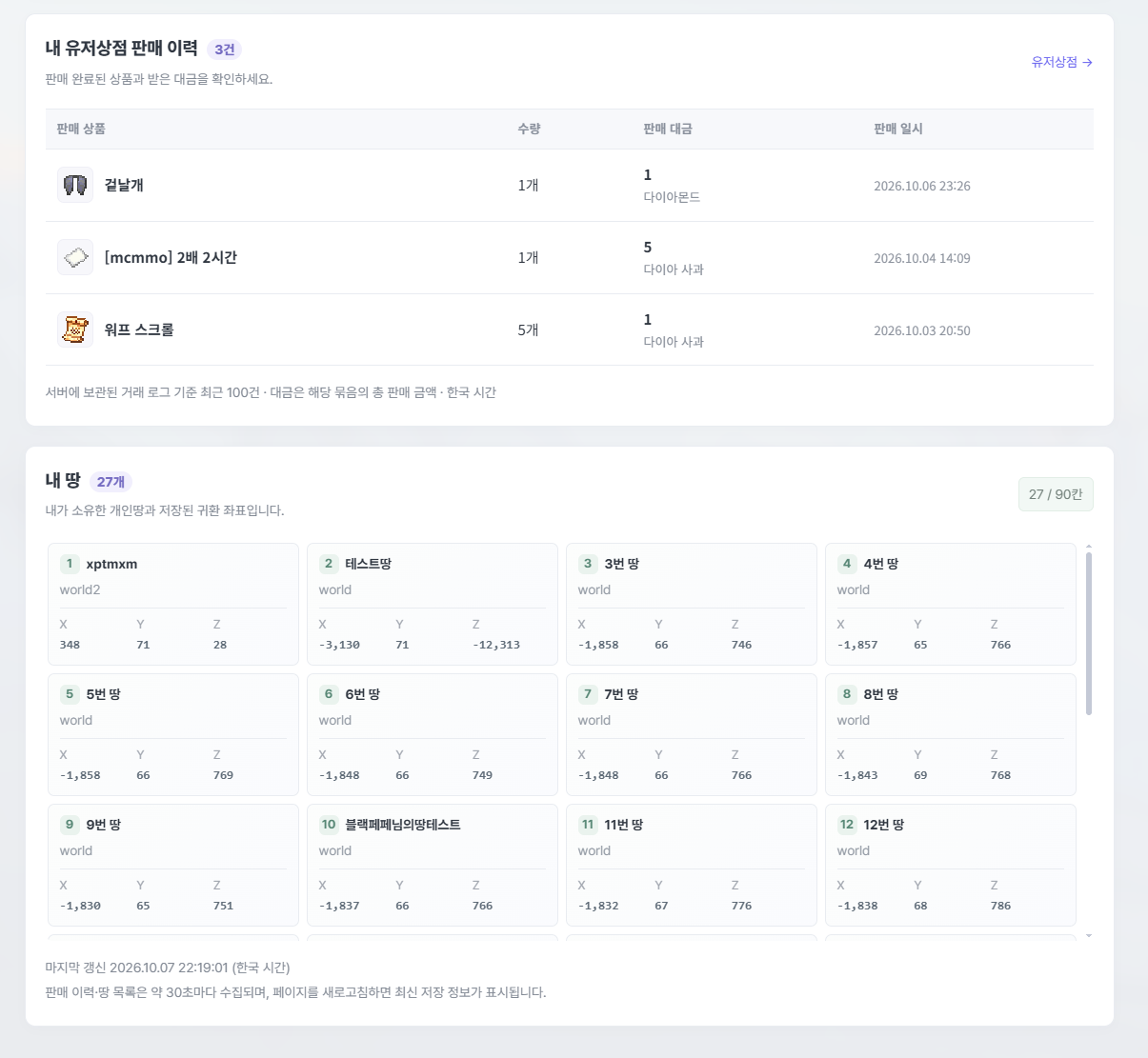Image resolution: width=1148 pixels, height=1058 pixels.
Task: Select the 7번 땅 card title
Action: point(621,694)
